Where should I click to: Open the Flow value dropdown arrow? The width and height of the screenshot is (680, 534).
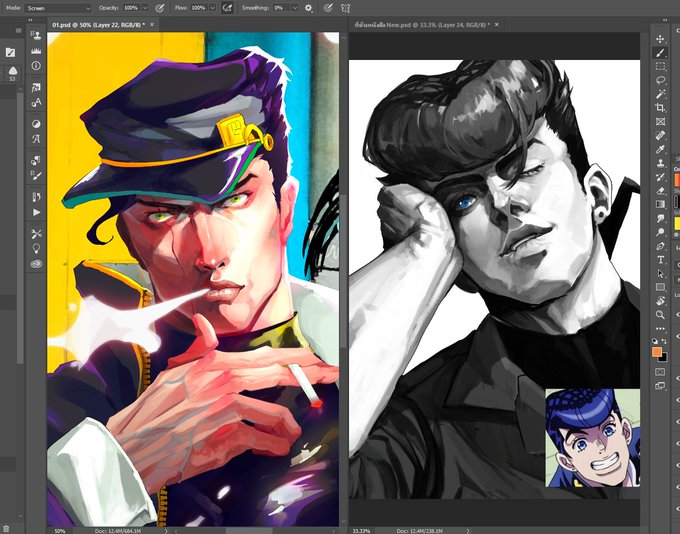point(212,8)
